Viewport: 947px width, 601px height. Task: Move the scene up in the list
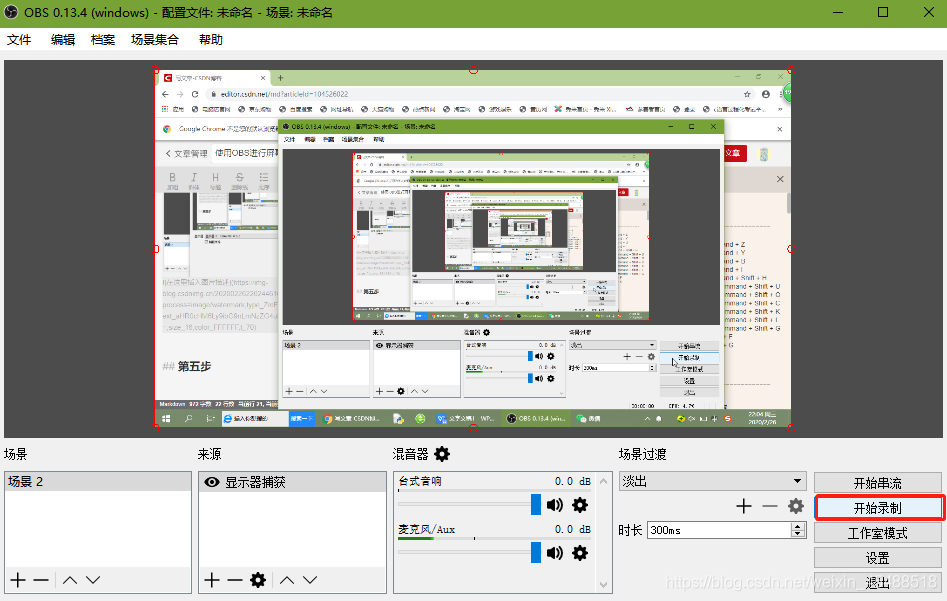70,580
